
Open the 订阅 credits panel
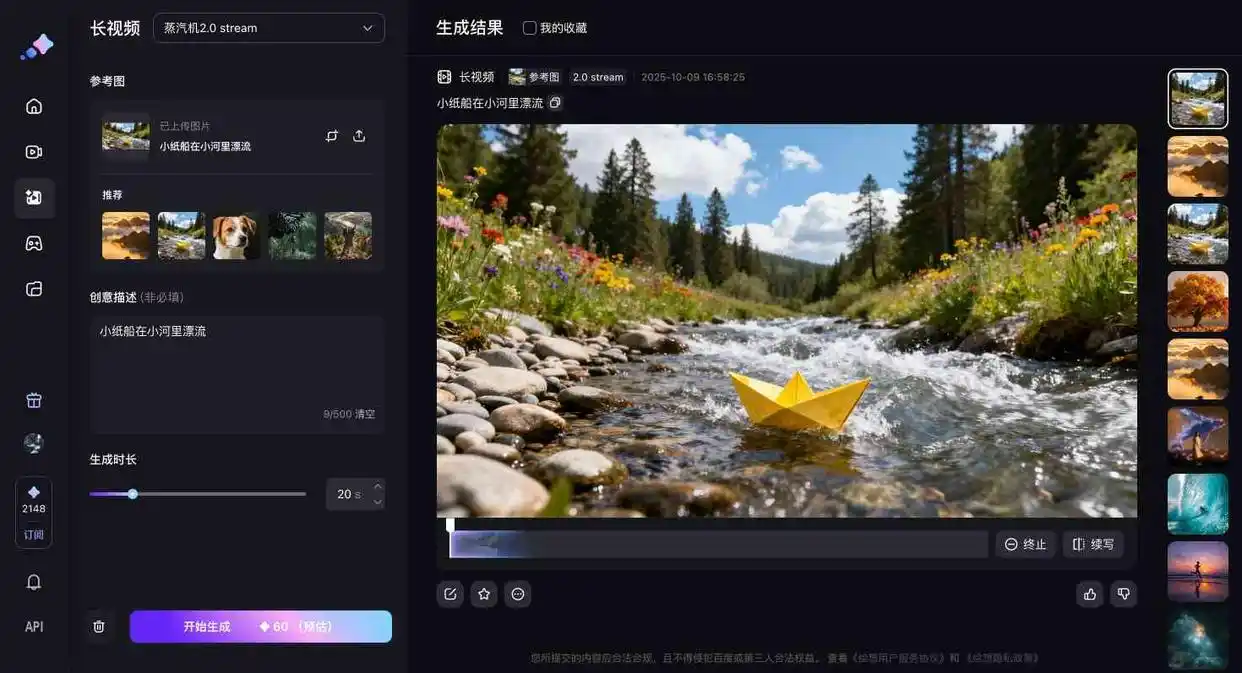[34, 534]
